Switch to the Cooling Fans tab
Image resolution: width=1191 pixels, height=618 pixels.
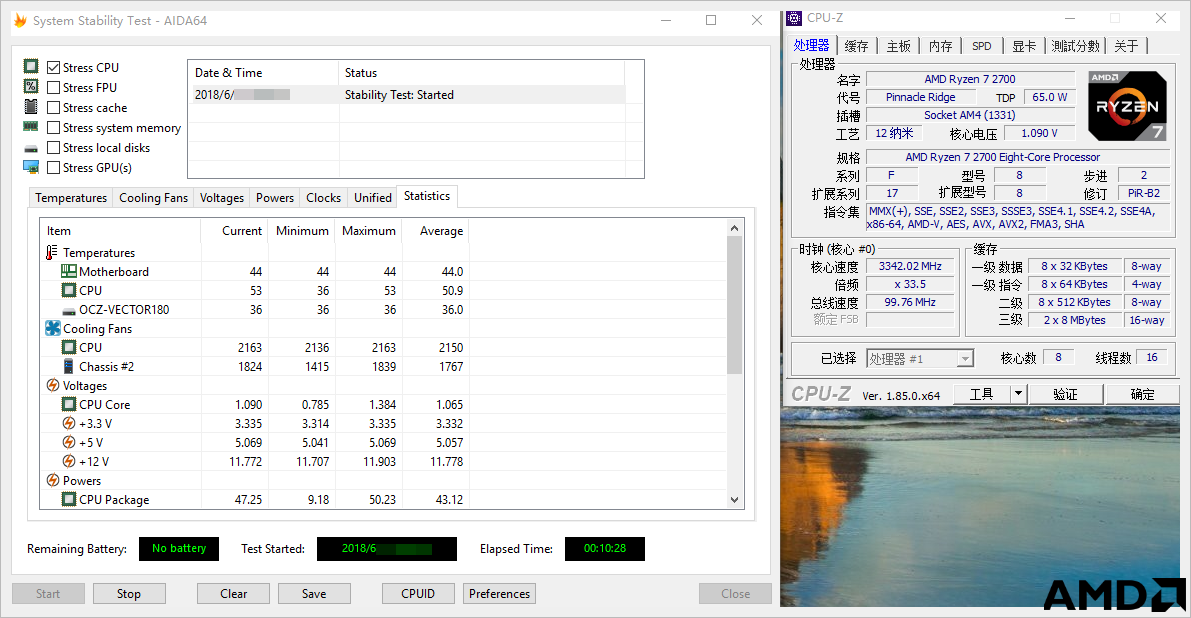[153, 197]
